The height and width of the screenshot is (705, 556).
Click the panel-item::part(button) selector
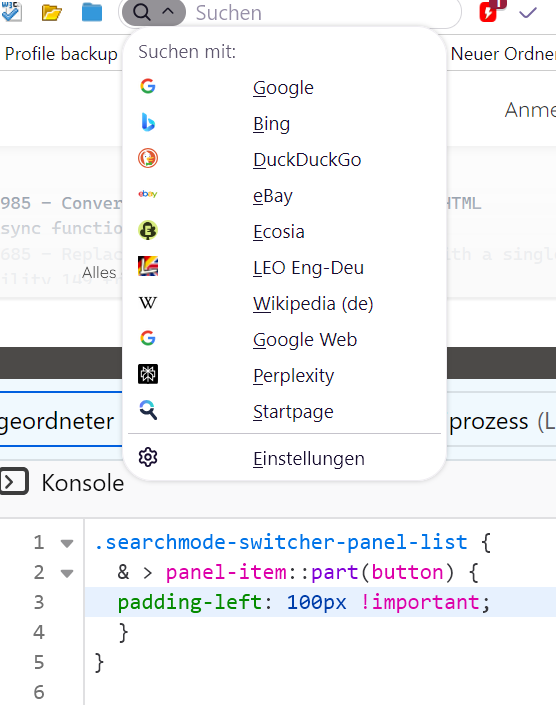(x=310, y=572)
